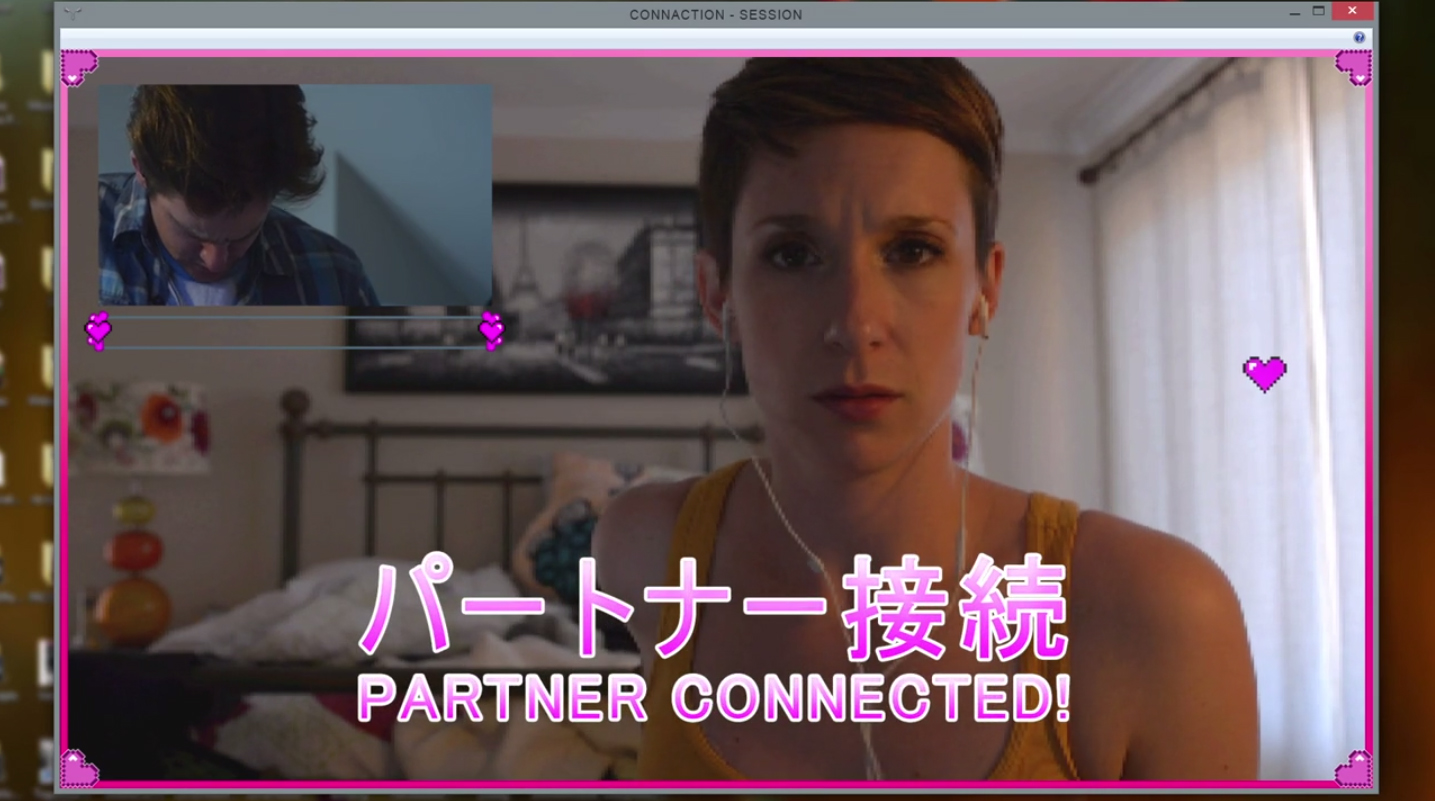Image resolution: width=1435 pixels, height=801 pixels.
Task: Open the window menu icon in title bar
Action: click(72, 14)
